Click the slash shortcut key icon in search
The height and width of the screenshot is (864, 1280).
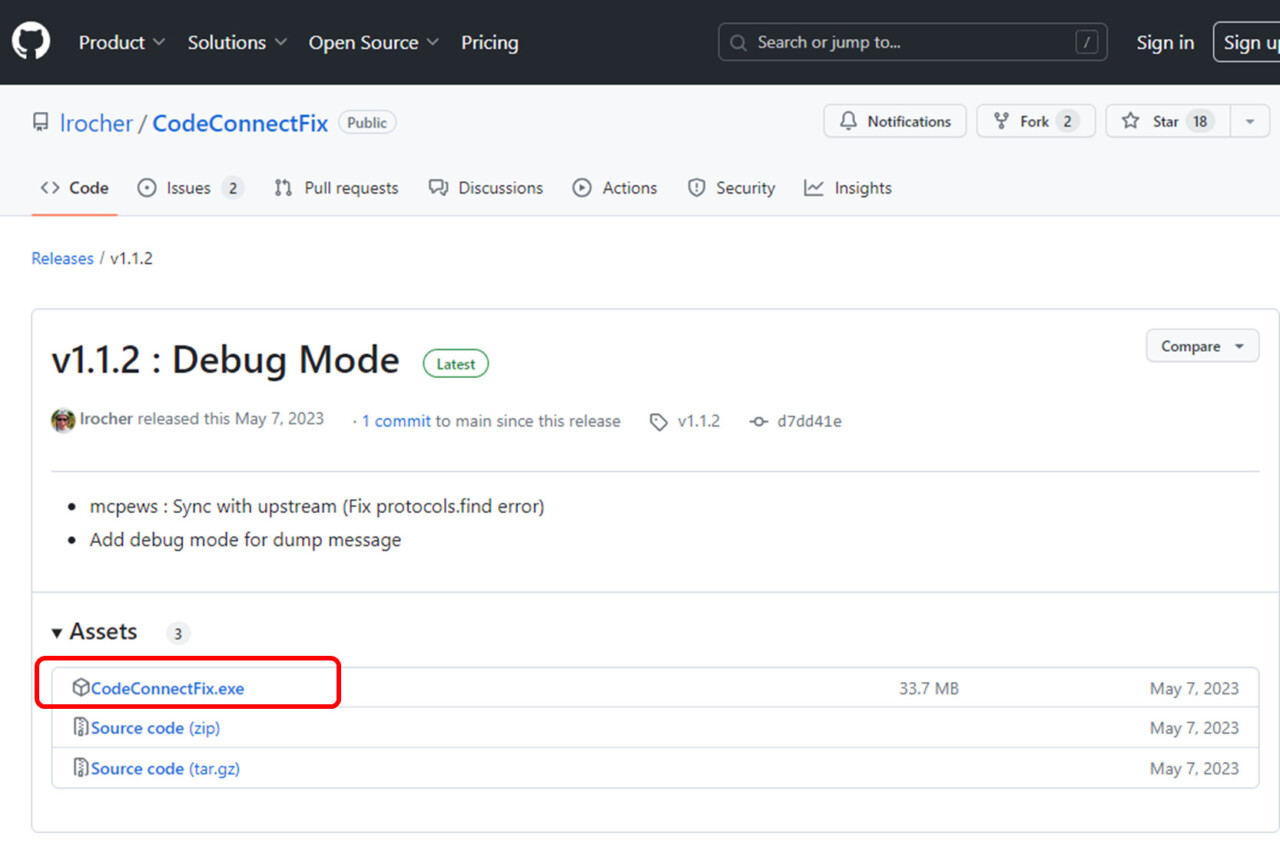click(x=1086, y=42)
